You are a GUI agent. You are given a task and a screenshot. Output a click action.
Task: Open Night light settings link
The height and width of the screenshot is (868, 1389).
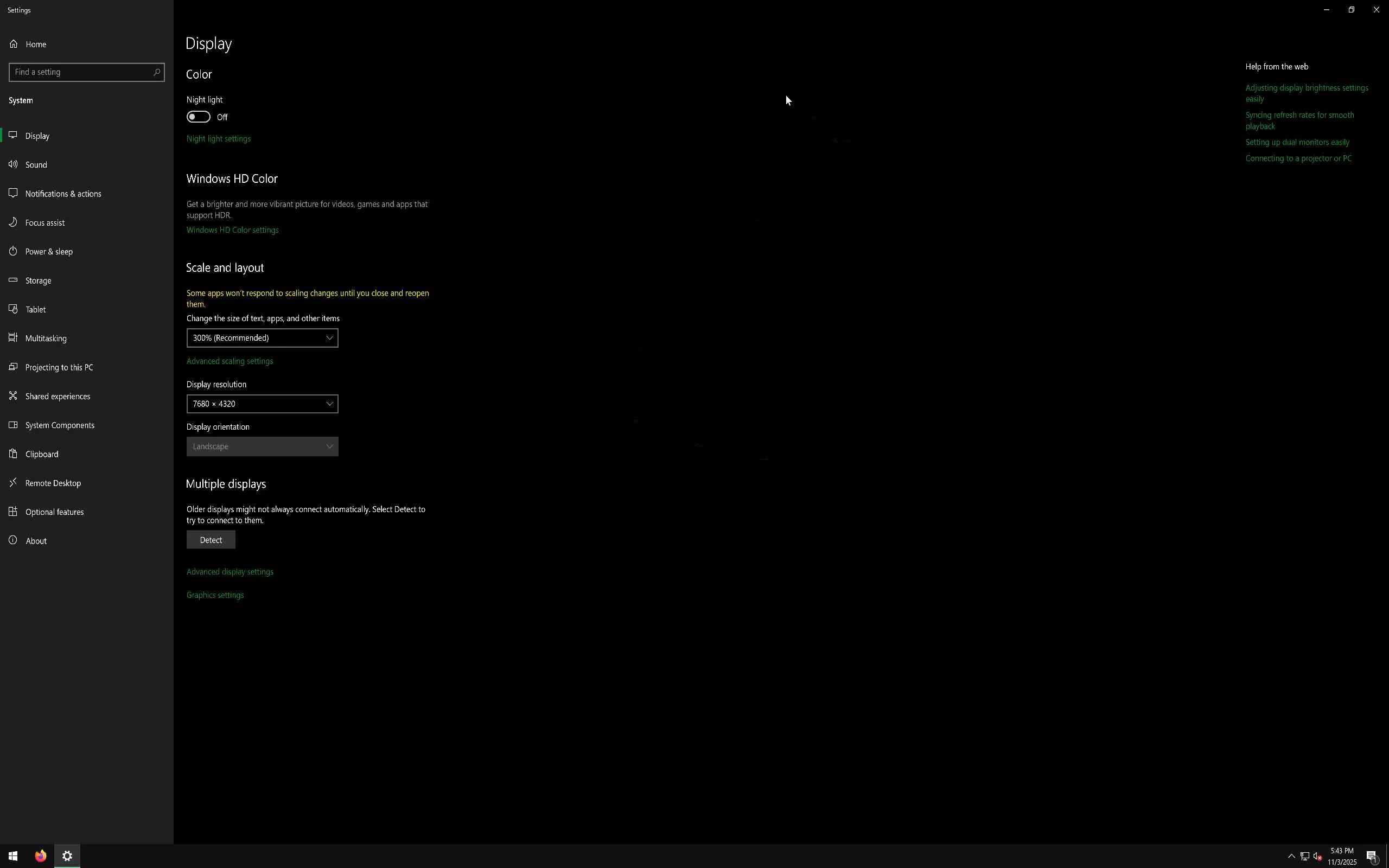(218, 139)
